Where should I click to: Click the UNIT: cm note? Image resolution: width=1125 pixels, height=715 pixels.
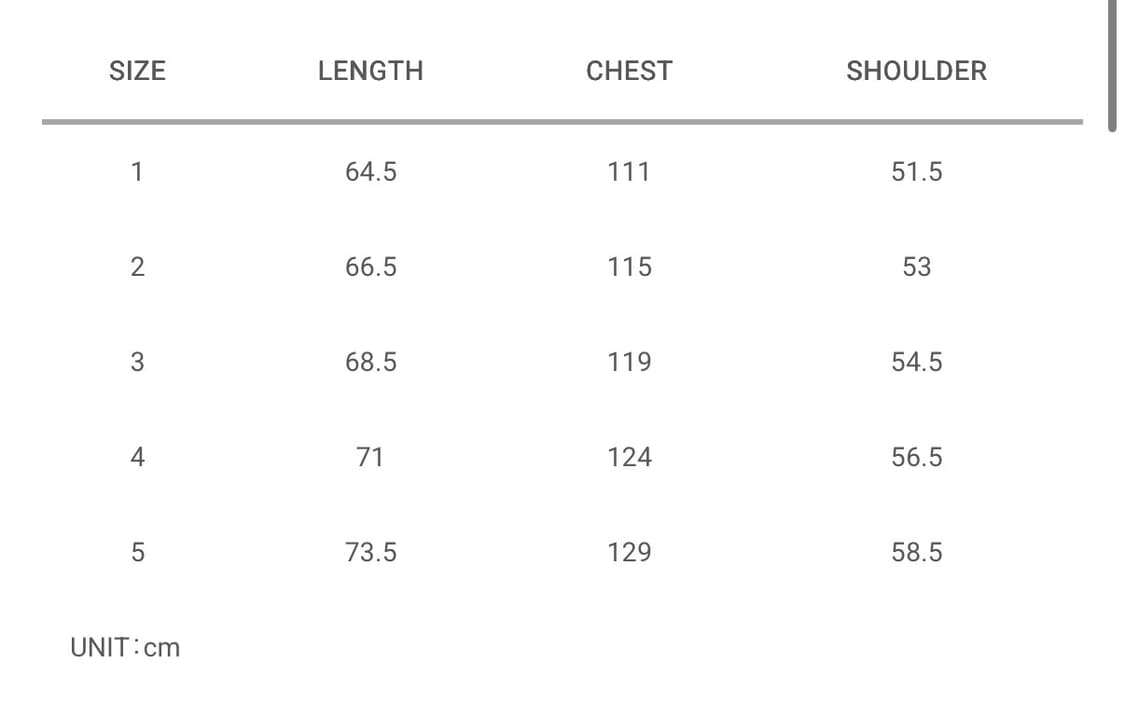125,648
